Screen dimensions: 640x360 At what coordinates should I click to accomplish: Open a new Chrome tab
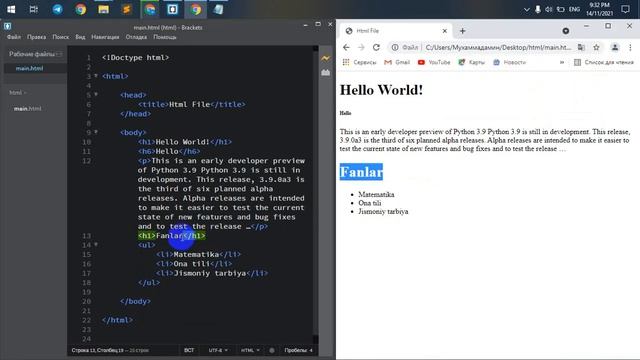point(462,31)
